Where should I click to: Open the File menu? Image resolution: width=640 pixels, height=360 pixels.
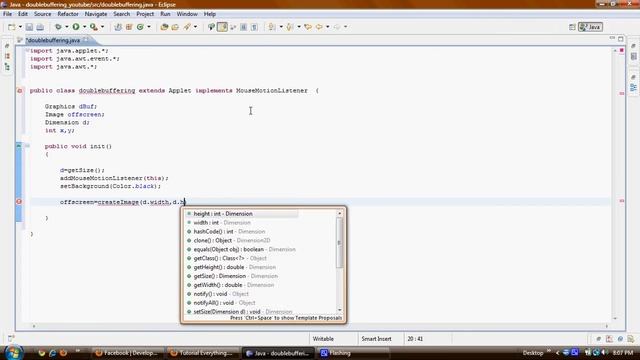point(7,14)
